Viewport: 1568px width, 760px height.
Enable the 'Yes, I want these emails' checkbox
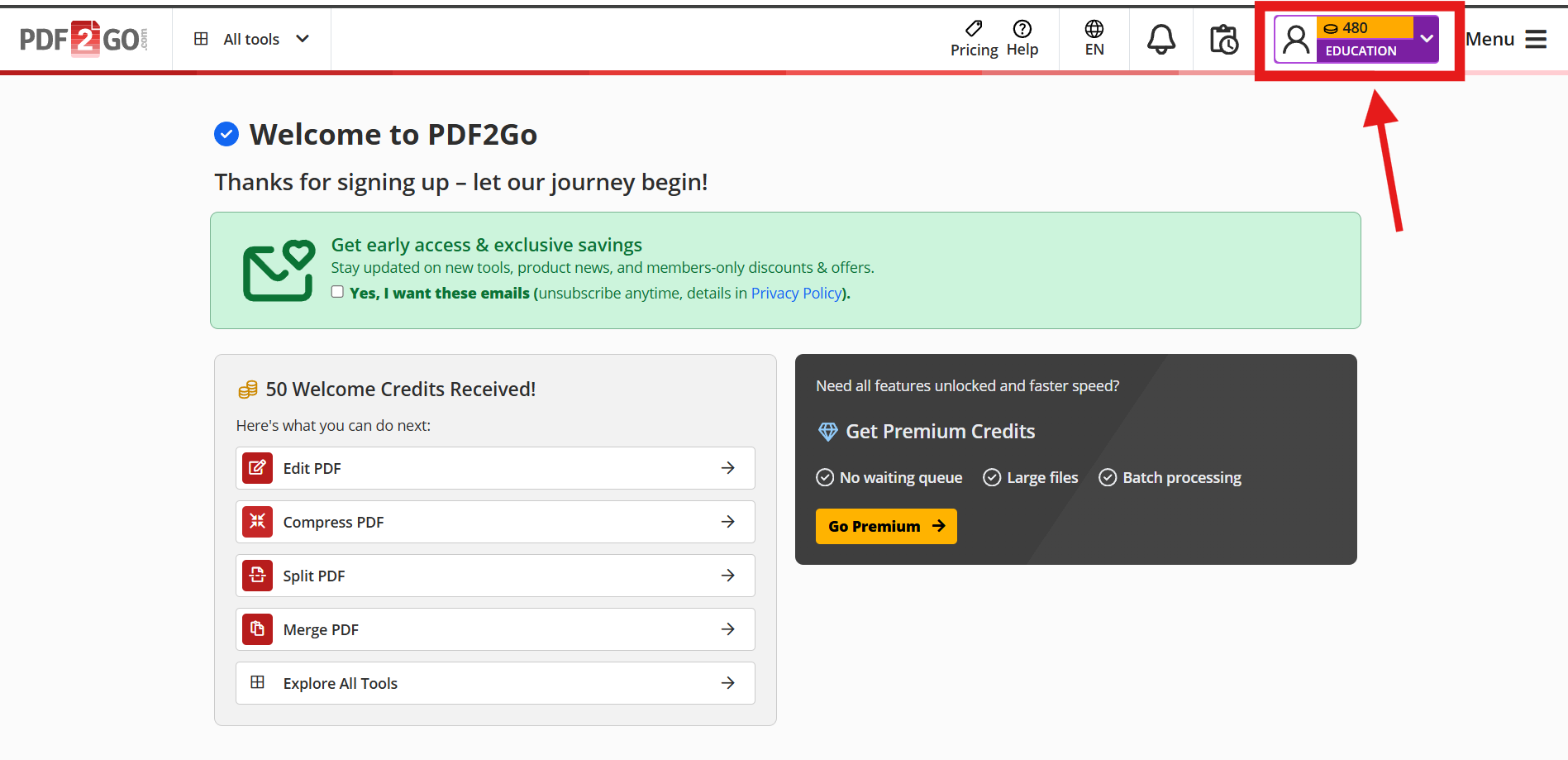[337, 292]
